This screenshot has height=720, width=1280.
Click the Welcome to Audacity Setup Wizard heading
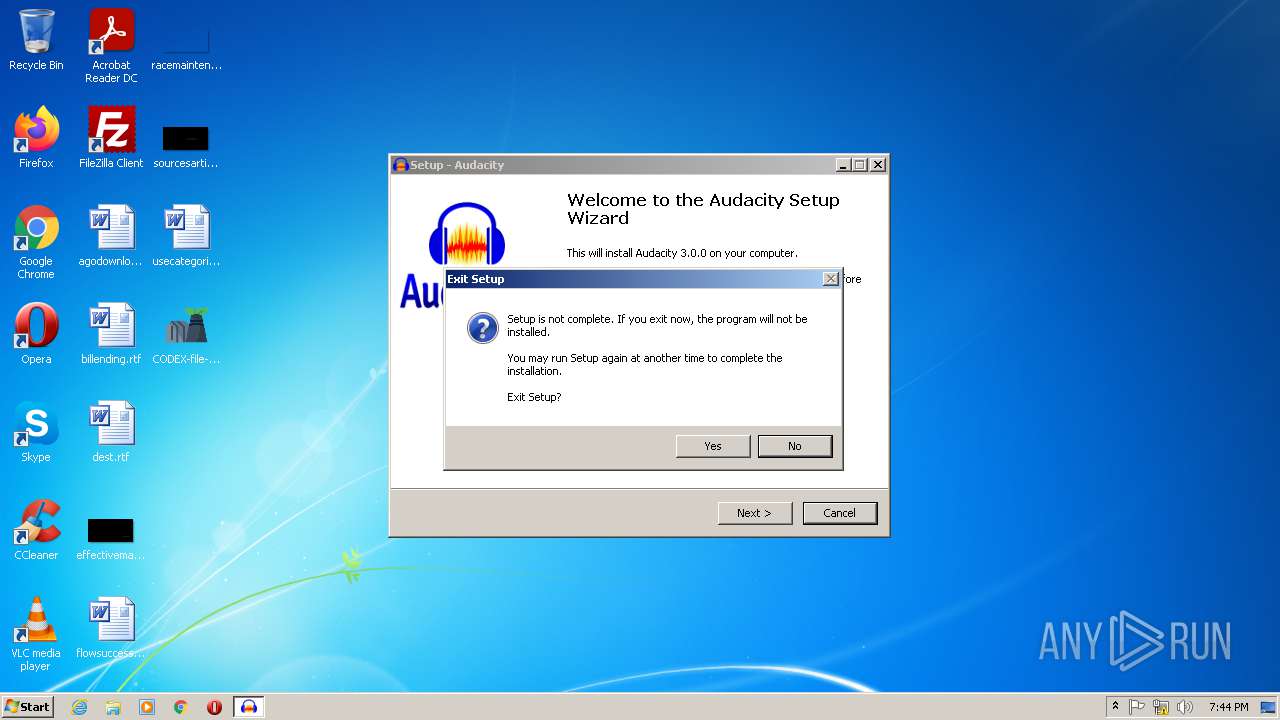point(703,209)
